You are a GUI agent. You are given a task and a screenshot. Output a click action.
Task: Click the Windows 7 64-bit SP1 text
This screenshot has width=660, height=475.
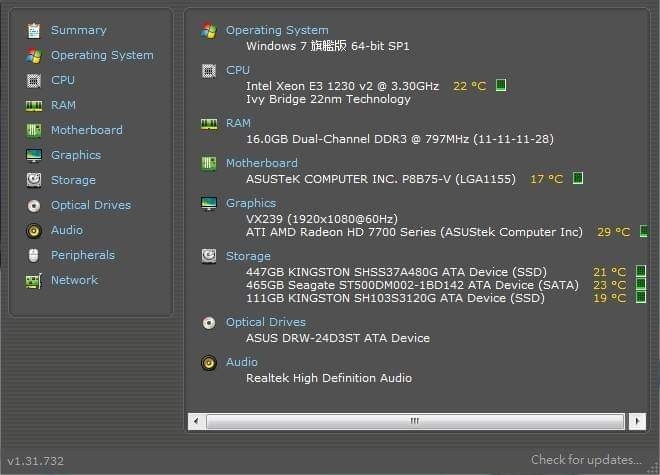click(328, 46)
